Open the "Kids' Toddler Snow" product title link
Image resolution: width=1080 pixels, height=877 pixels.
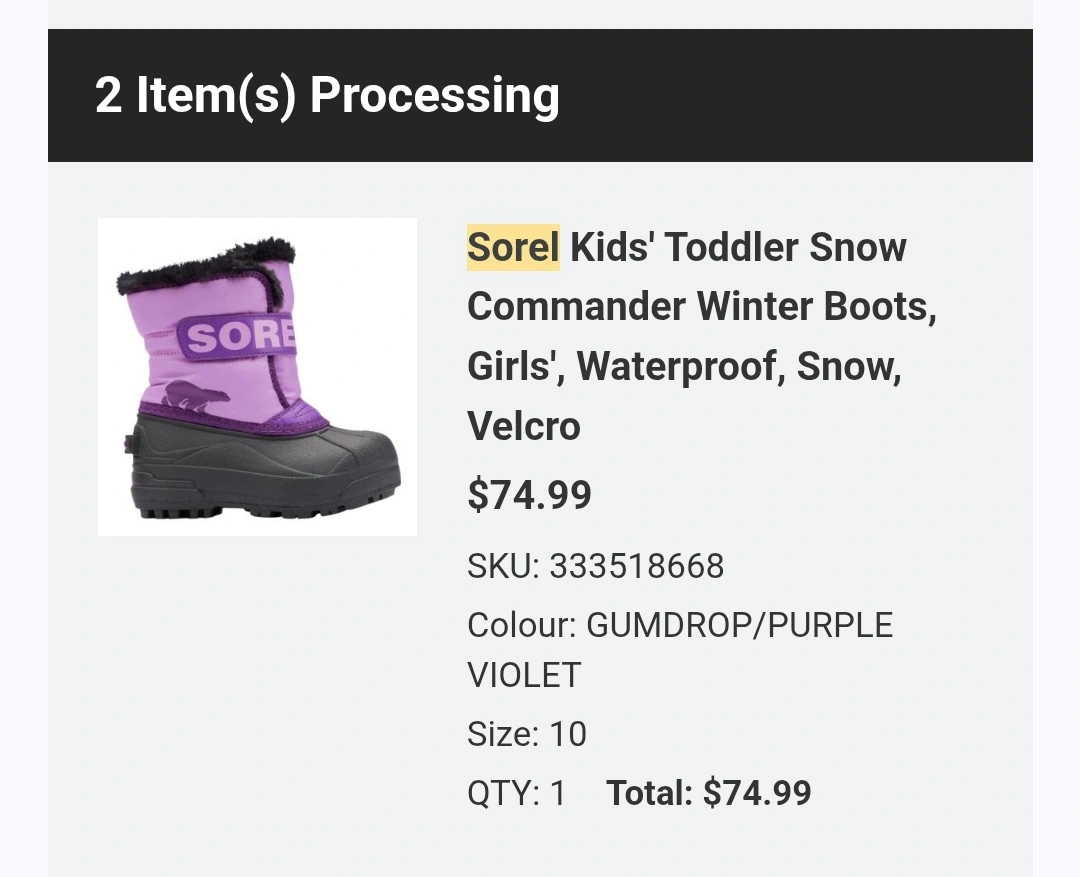point(738,247)
